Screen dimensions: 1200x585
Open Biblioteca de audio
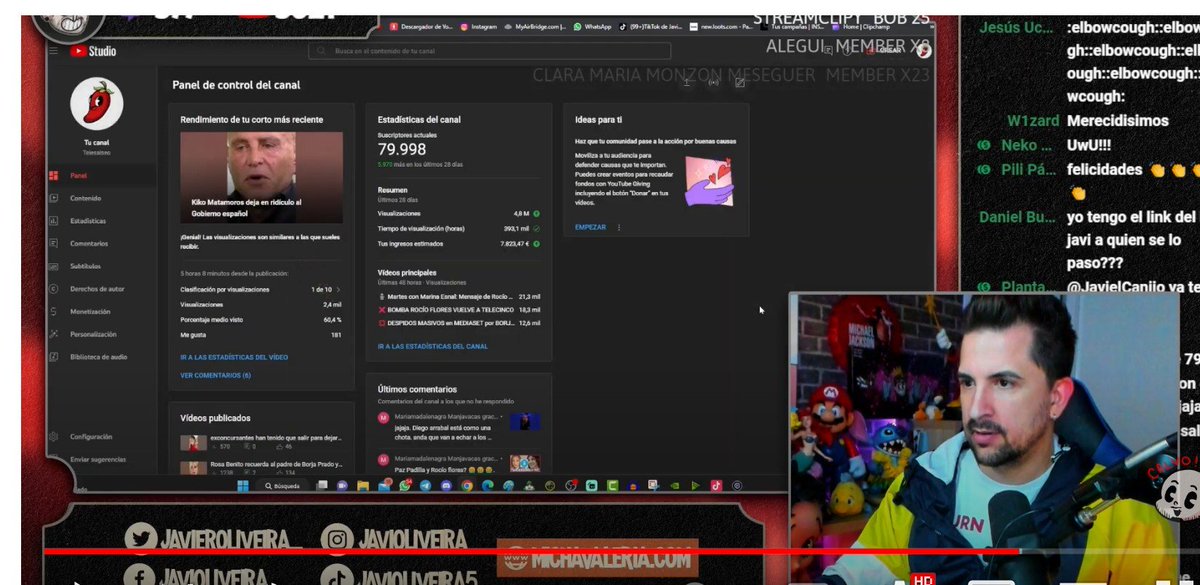pos(98,357)
